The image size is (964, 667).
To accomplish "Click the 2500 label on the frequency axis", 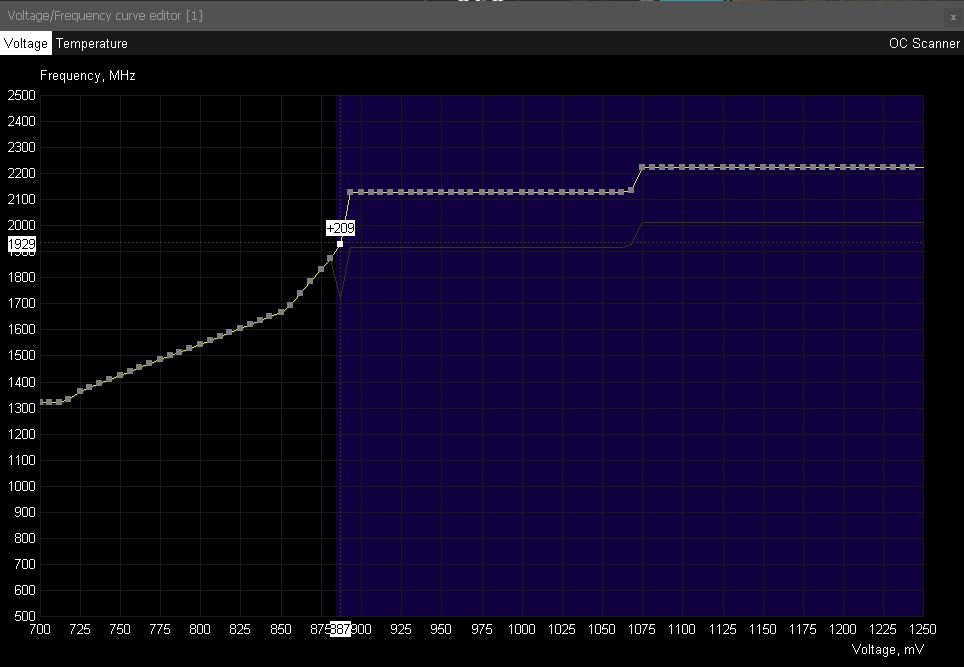I will pyautogui.click(x=22, y=95).
